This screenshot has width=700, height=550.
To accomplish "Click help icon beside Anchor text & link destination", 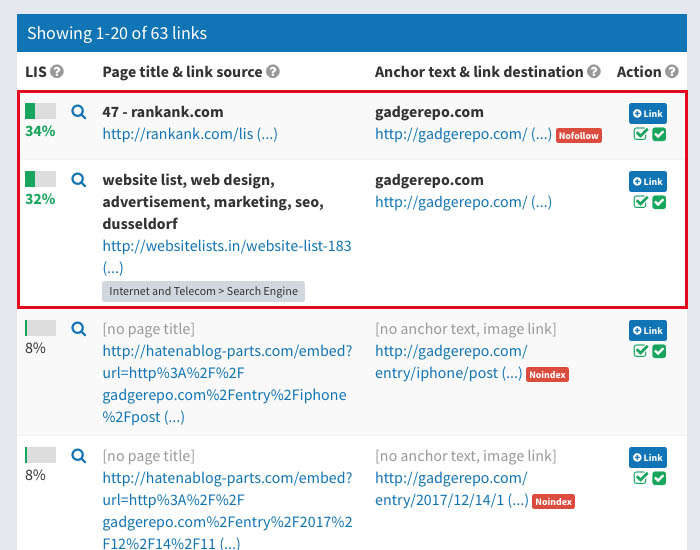I will (594, 71).
